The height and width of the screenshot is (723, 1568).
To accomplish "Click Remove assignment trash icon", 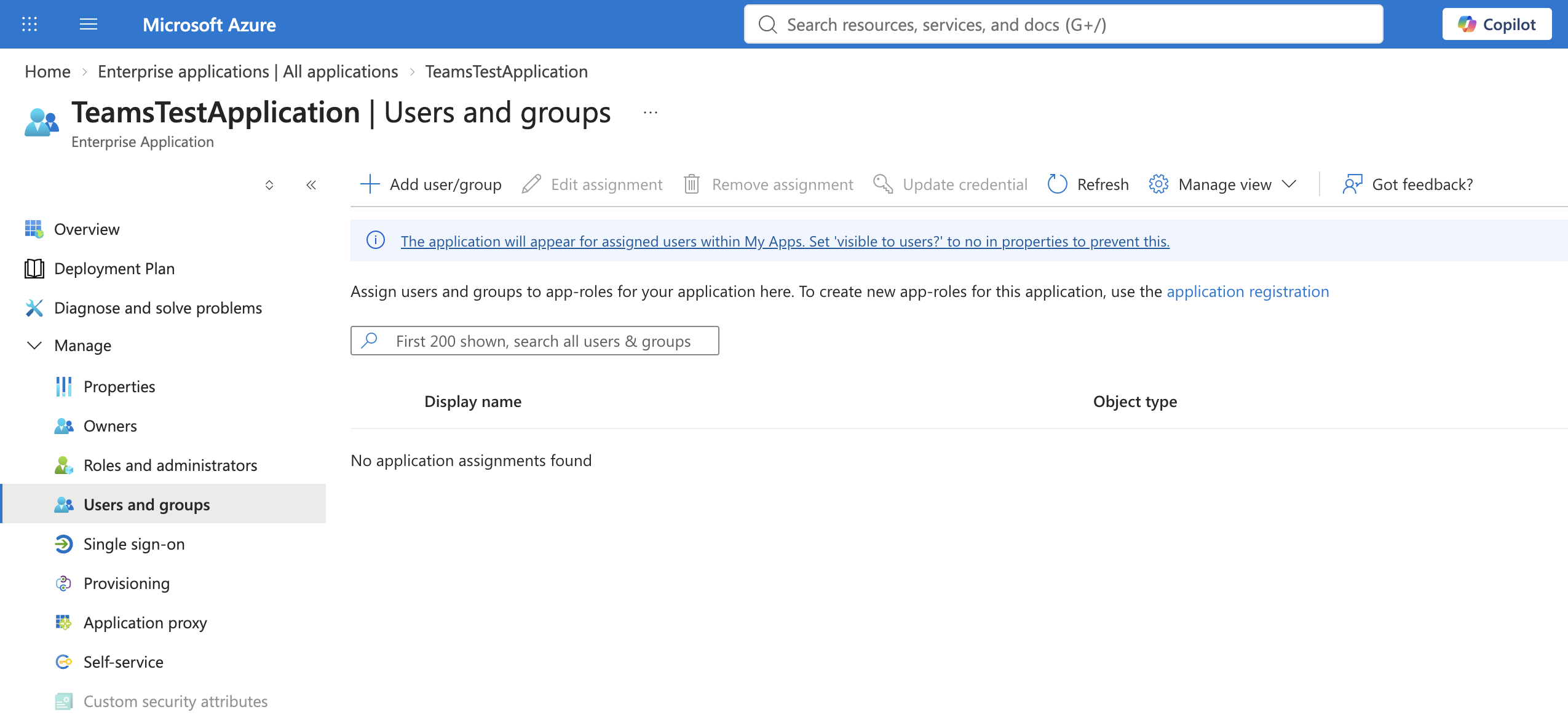I will click(x=692, y=184).
